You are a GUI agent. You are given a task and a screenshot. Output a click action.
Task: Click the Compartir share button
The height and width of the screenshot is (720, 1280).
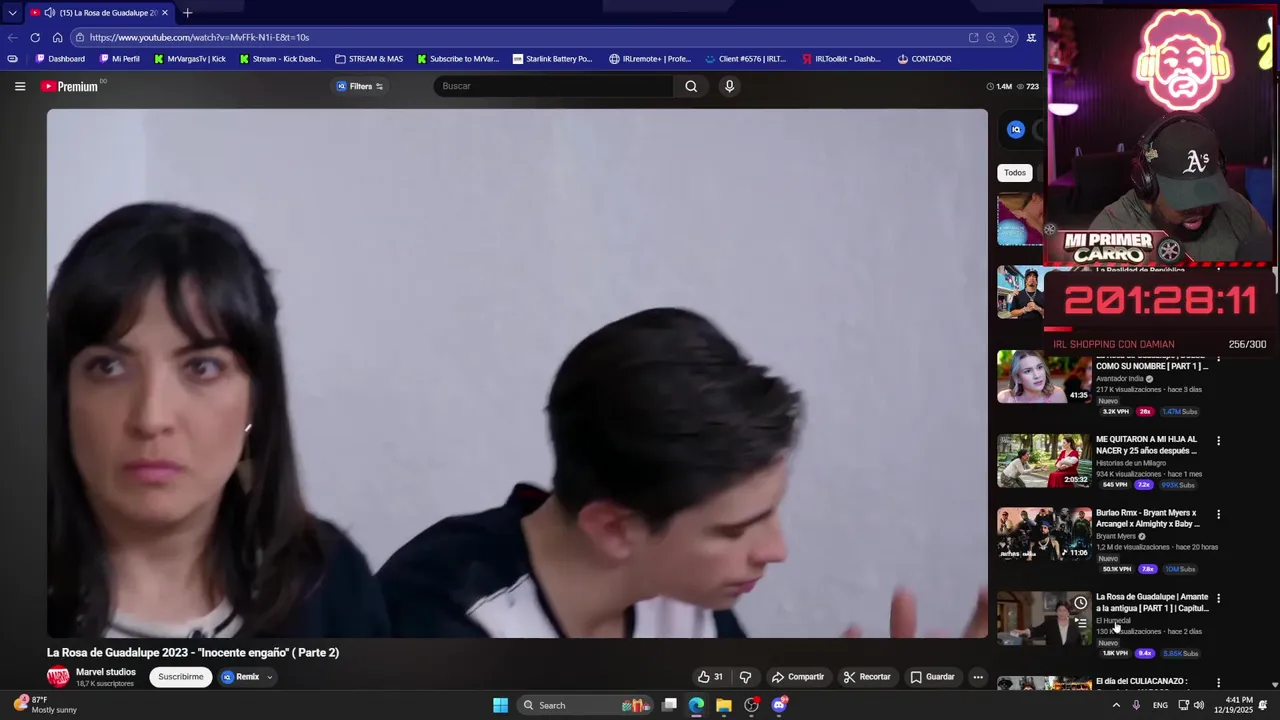(798, 677)
